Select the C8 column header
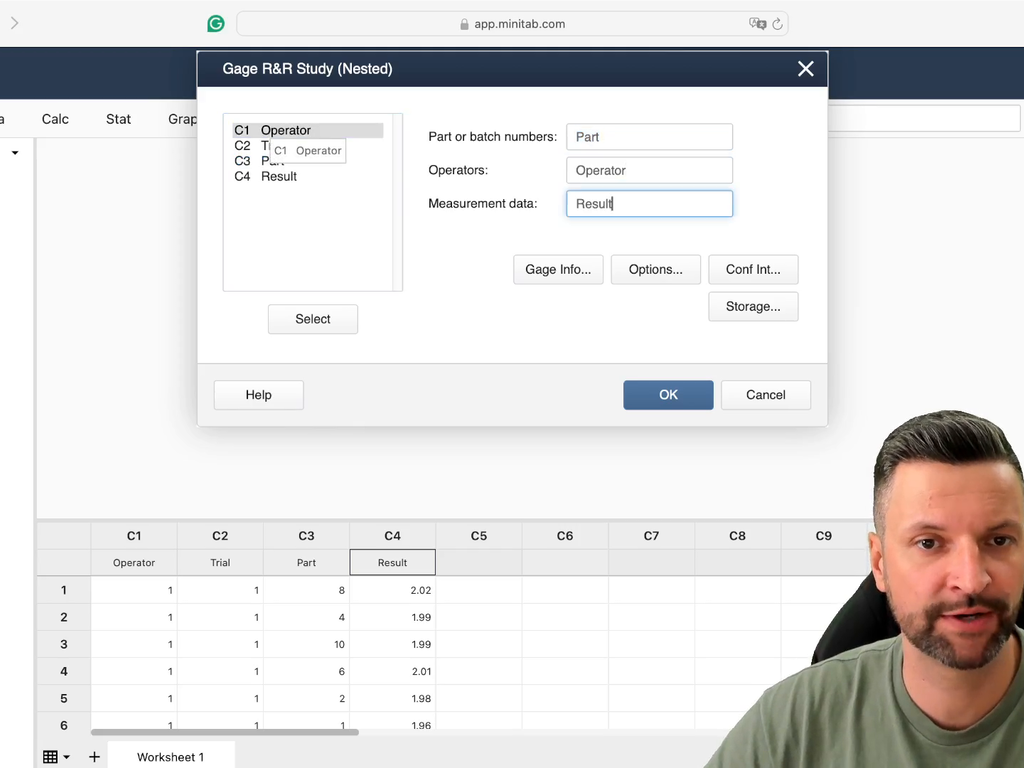The height and width of the screenshot is (768, 1024). [x=737, y=536]
